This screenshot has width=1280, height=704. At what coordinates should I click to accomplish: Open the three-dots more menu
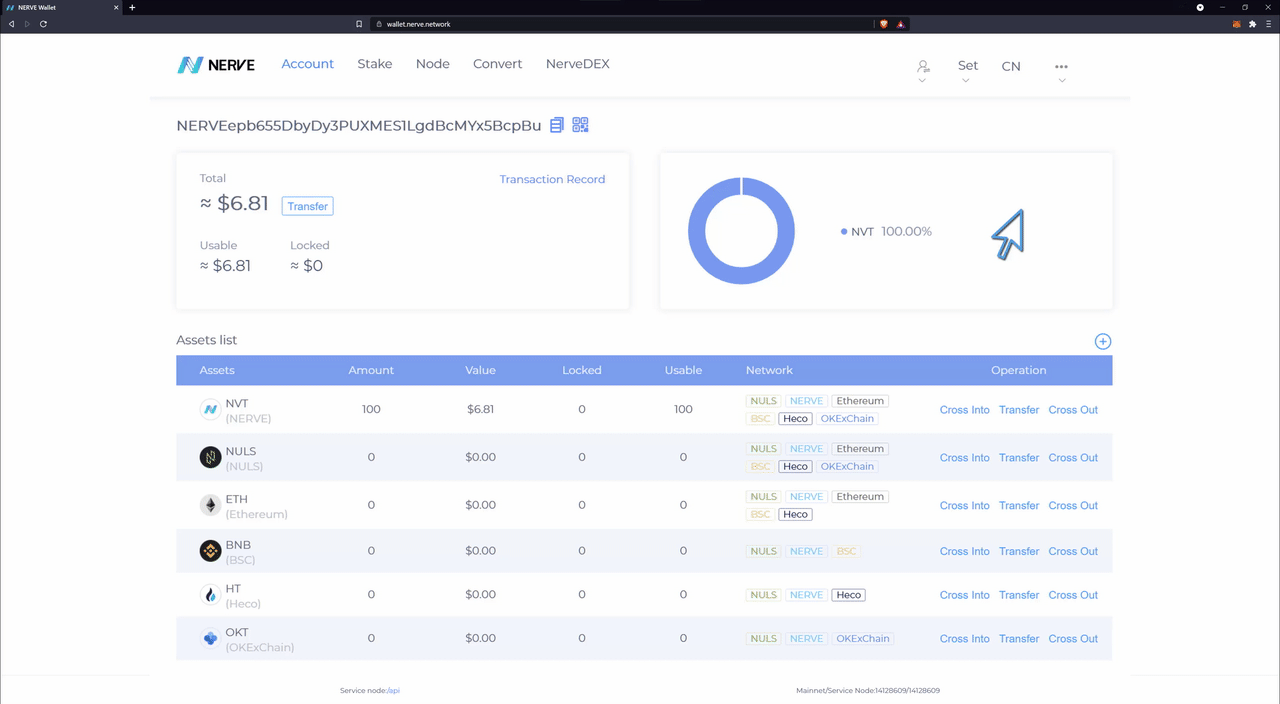click(x=1061, y=68)
